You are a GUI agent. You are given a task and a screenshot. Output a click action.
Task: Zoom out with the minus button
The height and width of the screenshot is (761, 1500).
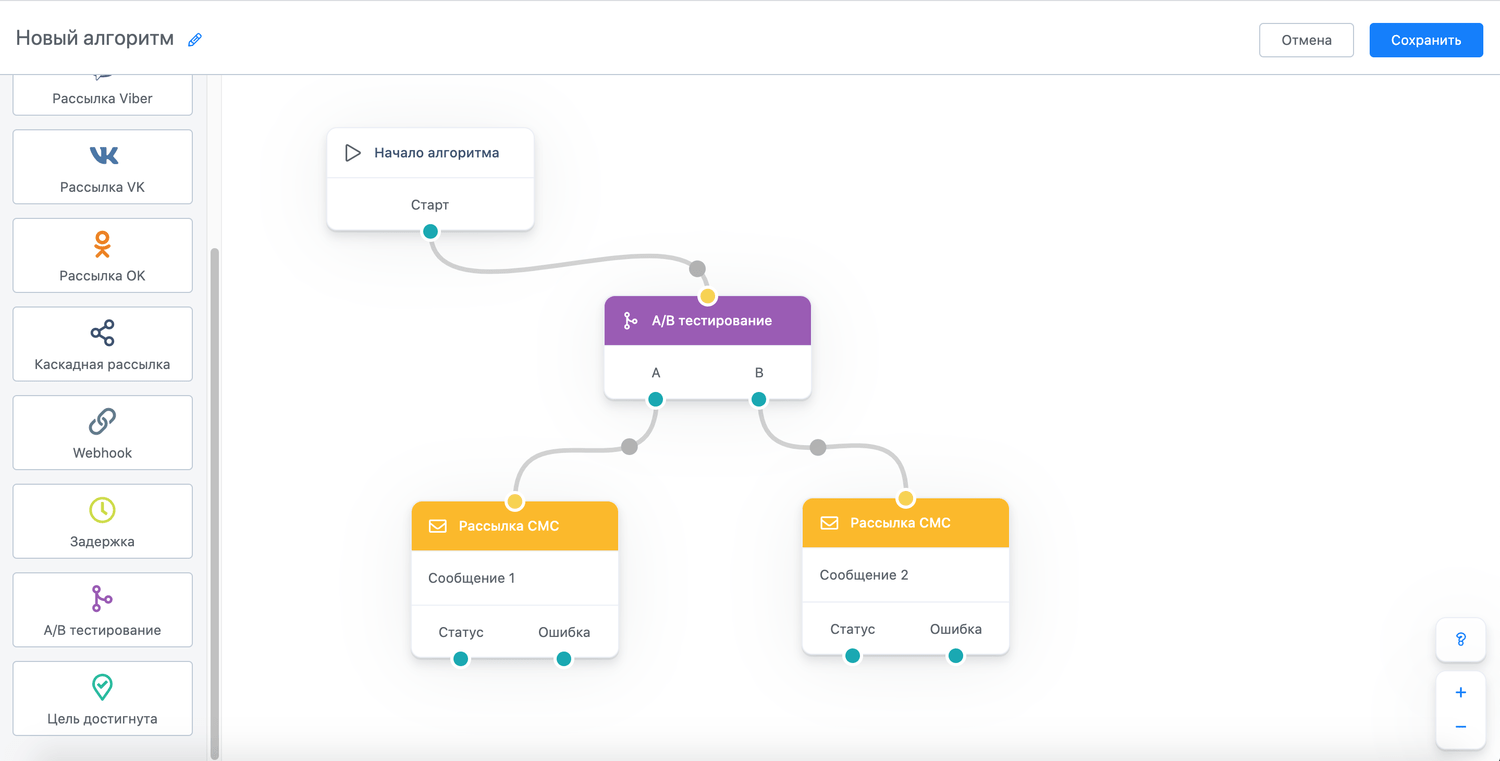pyautogui.click(x=1461, y=727)
